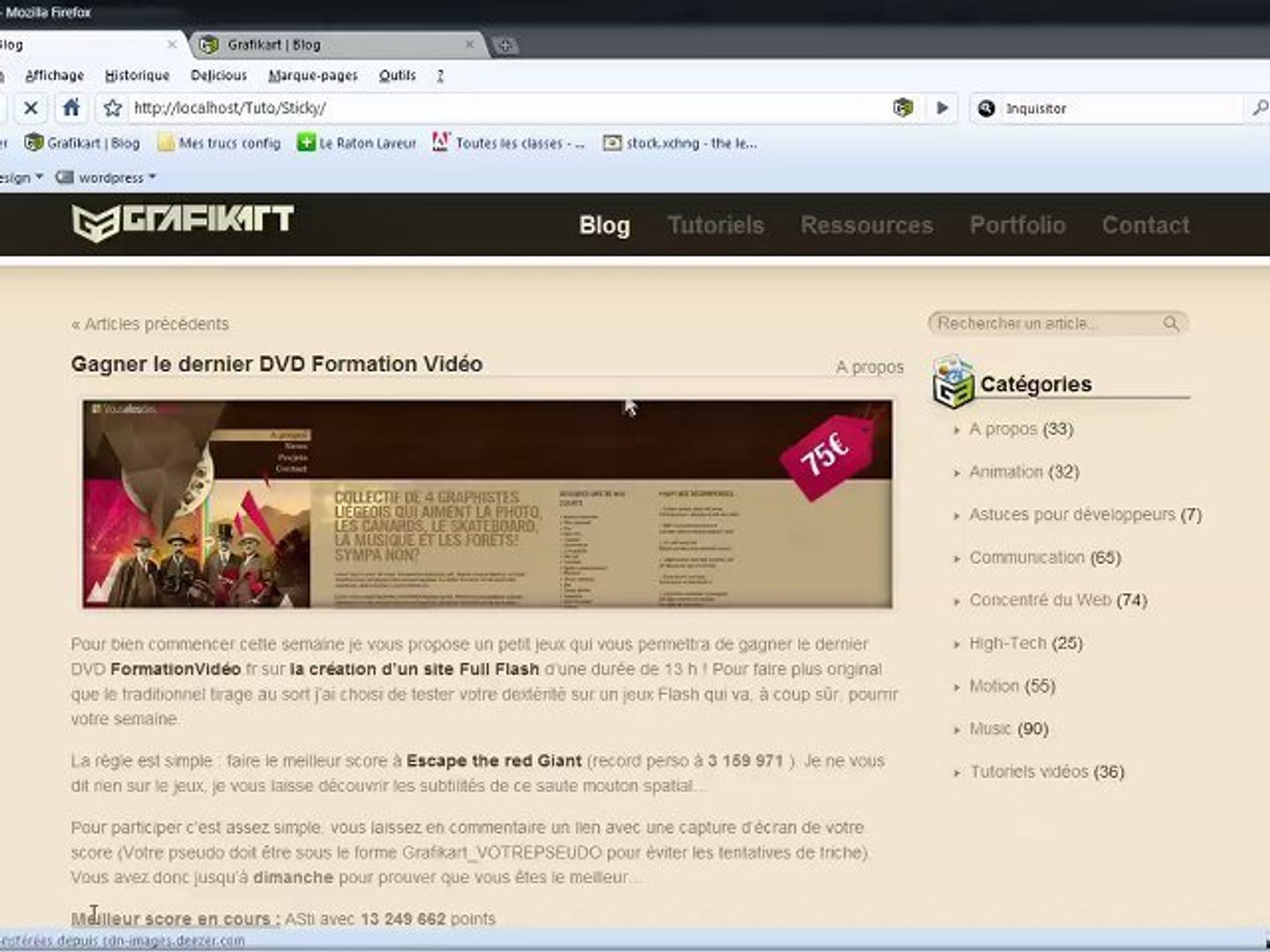Click the « Articles précédents link
This screenshot has height=952, width=1270.
(x=150, y=324)
